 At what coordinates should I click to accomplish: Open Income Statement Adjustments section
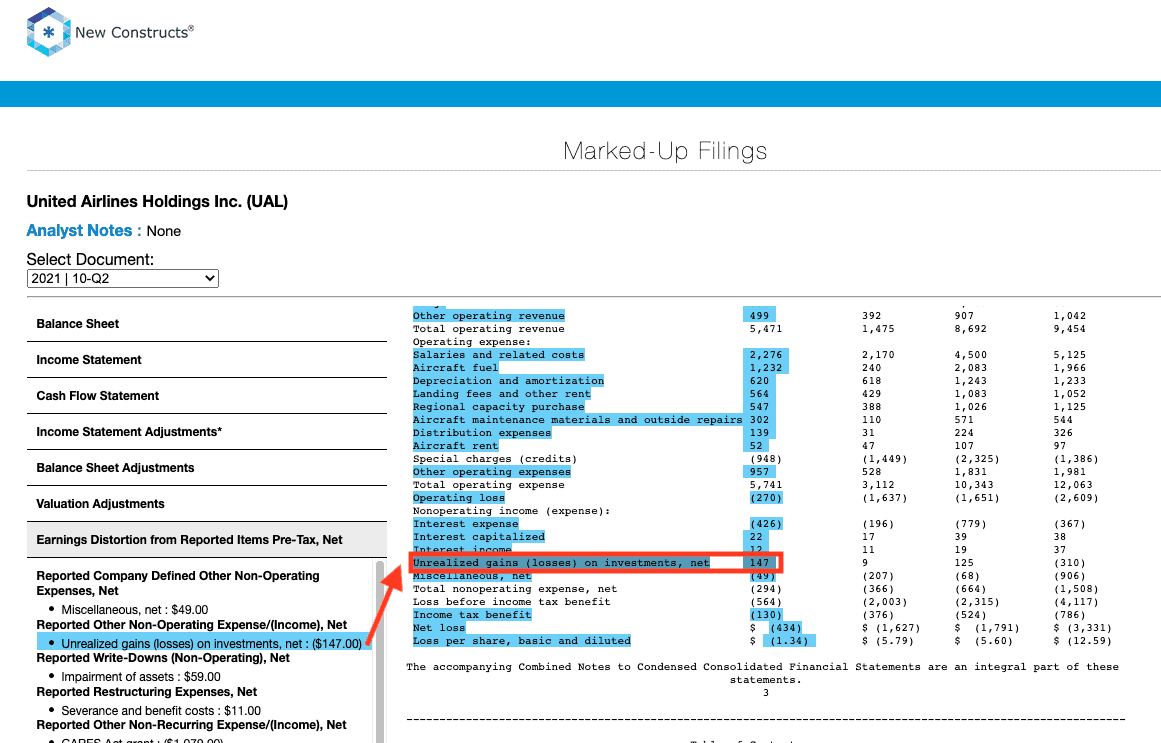[207, 432]
